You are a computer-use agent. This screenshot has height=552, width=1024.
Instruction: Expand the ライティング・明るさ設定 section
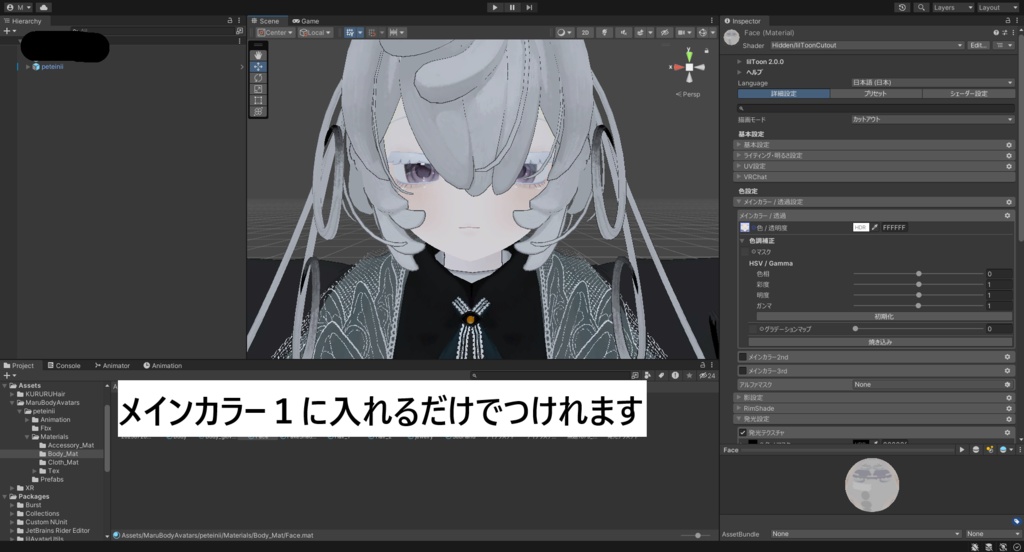point(875,155)
